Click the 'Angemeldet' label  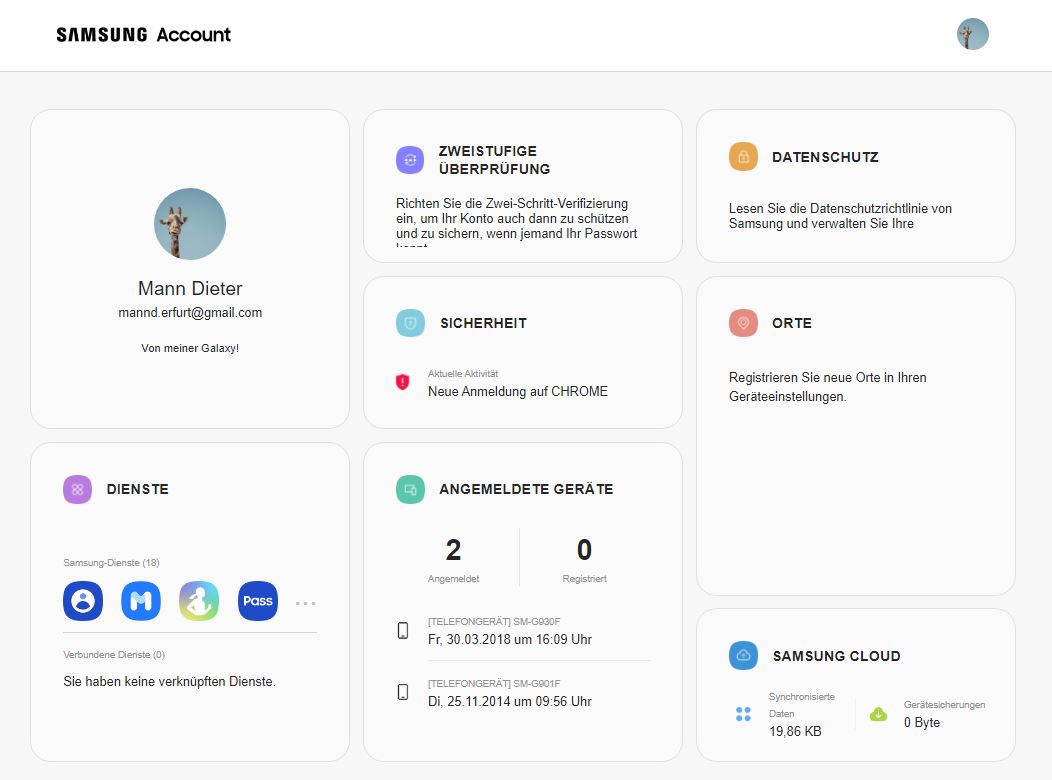(x=454, y=579)
